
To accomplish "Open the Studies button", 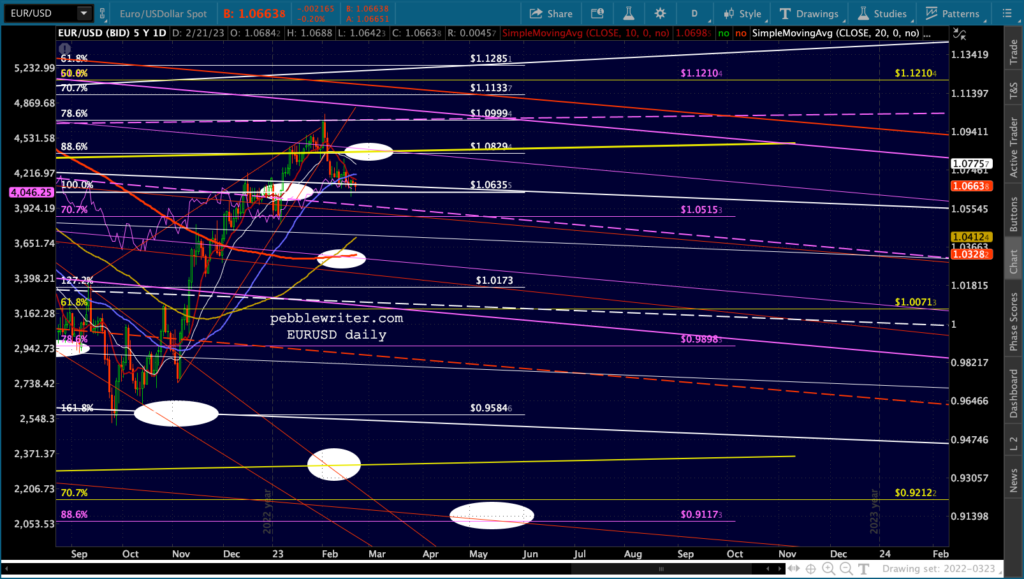I will 877,14.
